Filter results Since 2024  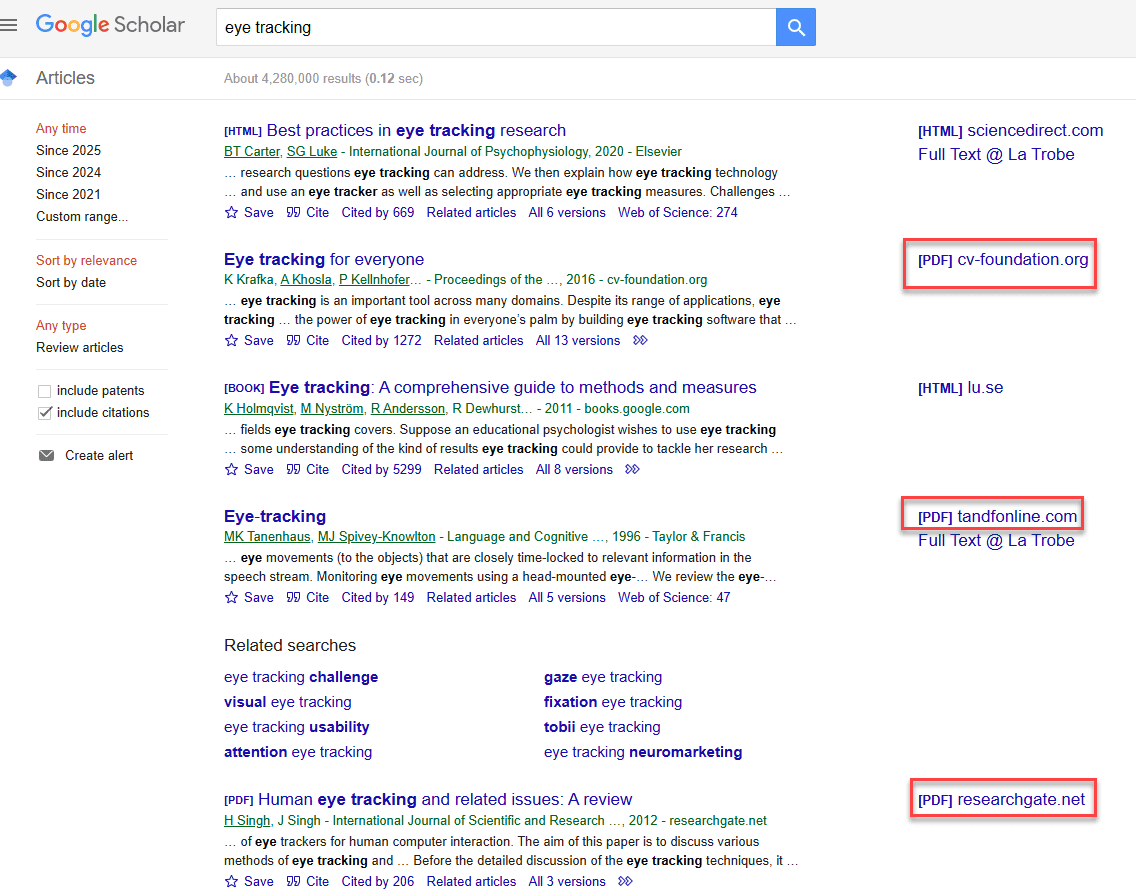(x=69, y=172)
